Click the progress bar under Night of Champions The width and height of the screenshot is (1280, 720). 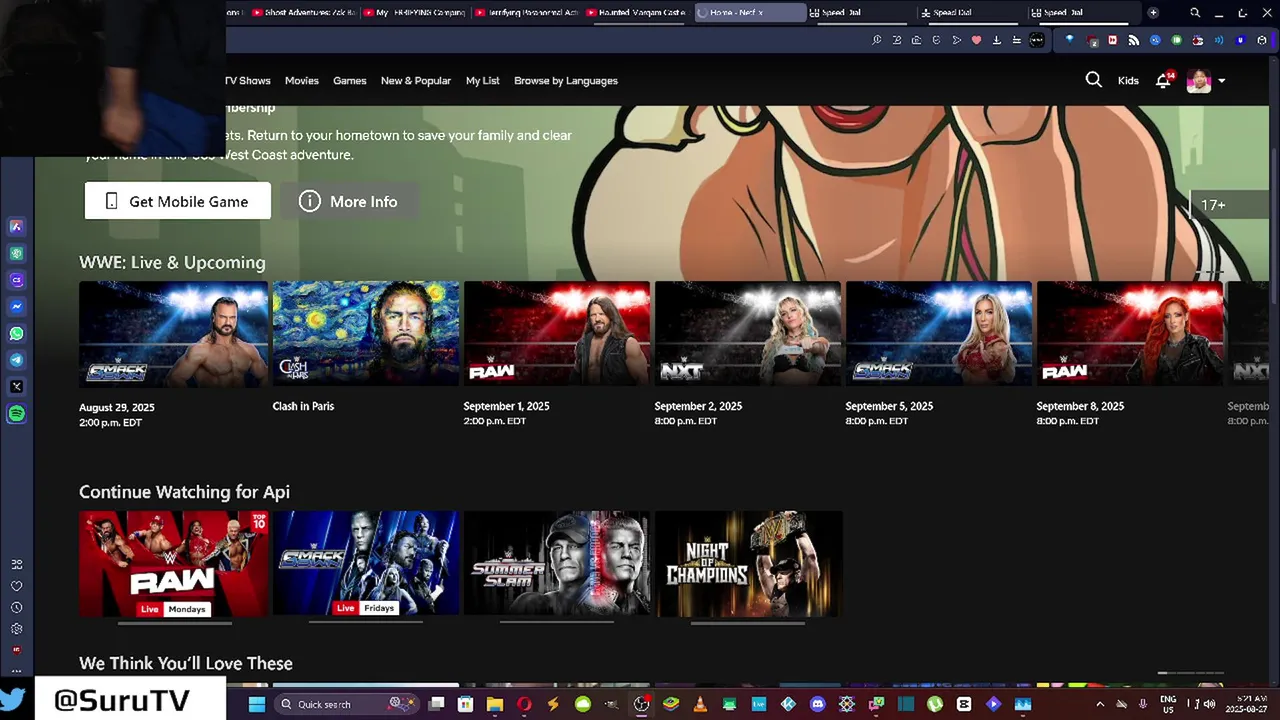point(747,623)
